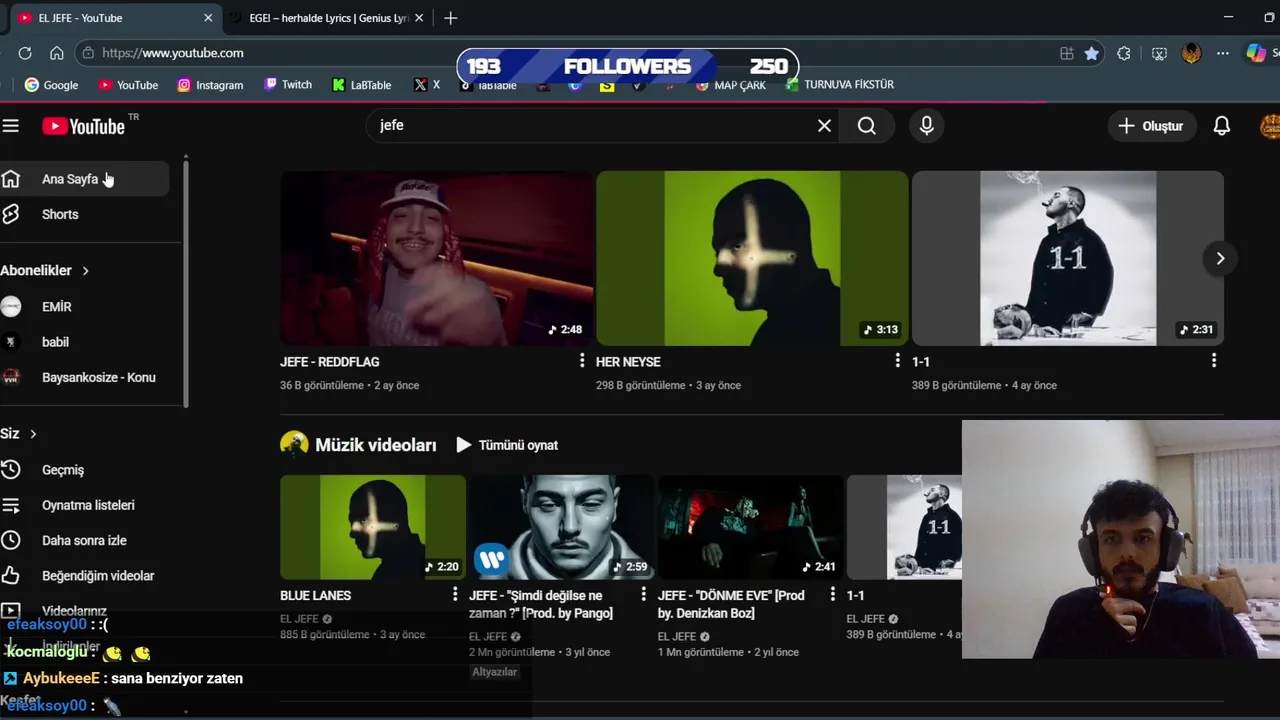1280x720 pixels.
Task: Open the MAP ÇARK bookmark
Action: coord(731,85)
